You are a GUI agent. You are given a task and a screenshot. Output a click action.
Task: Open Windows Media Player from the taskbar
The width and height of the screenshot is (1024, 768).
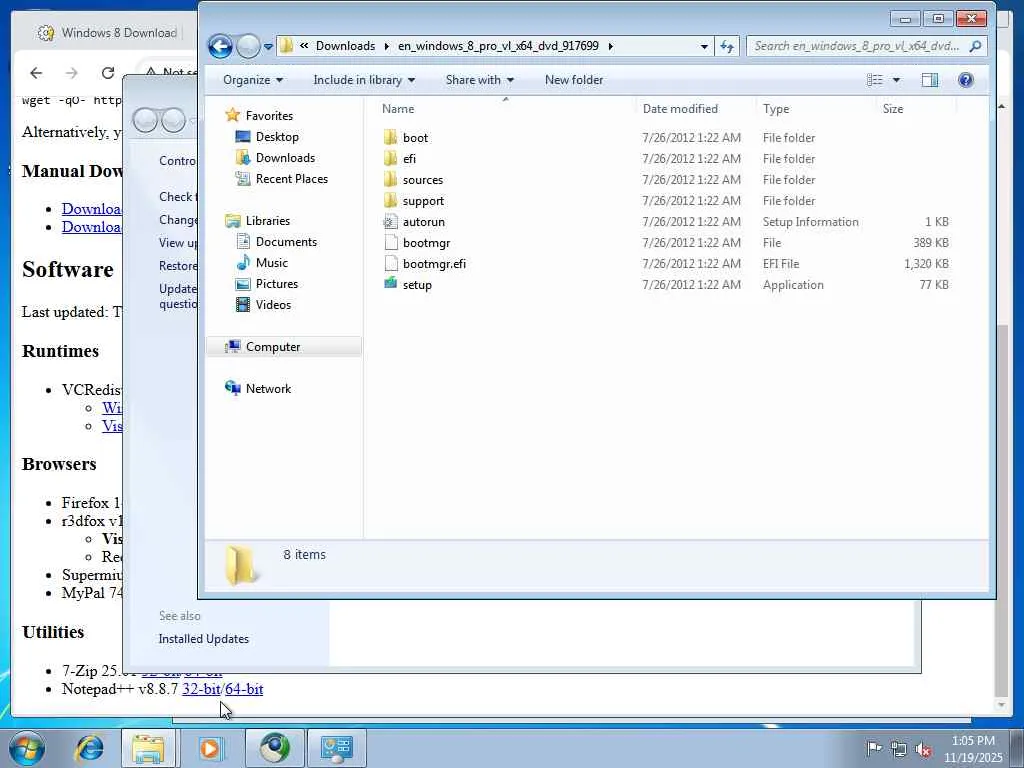point(210,748)
